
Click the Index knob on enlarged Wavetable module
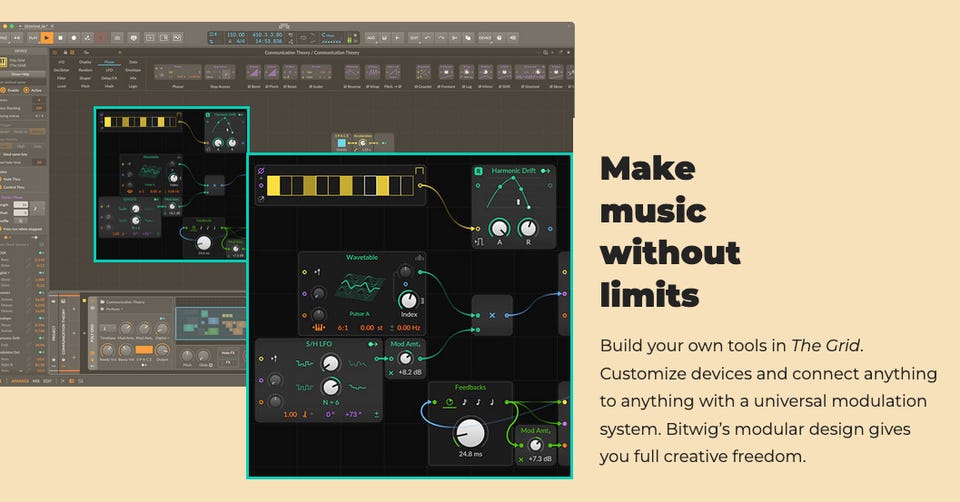coord(408,300)
